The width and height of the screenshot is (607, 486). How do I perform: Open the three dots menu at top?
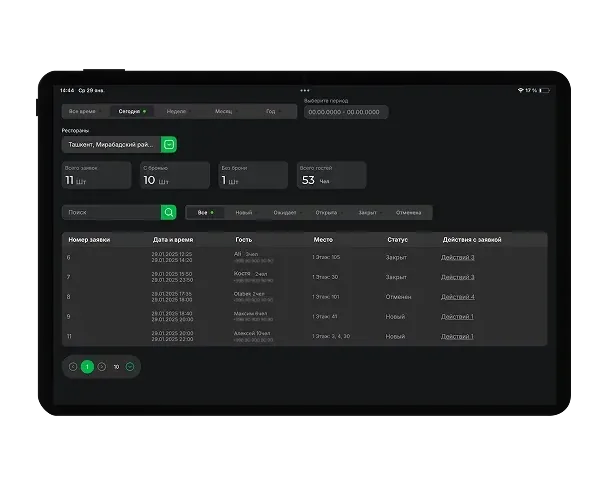click(305, 91)
